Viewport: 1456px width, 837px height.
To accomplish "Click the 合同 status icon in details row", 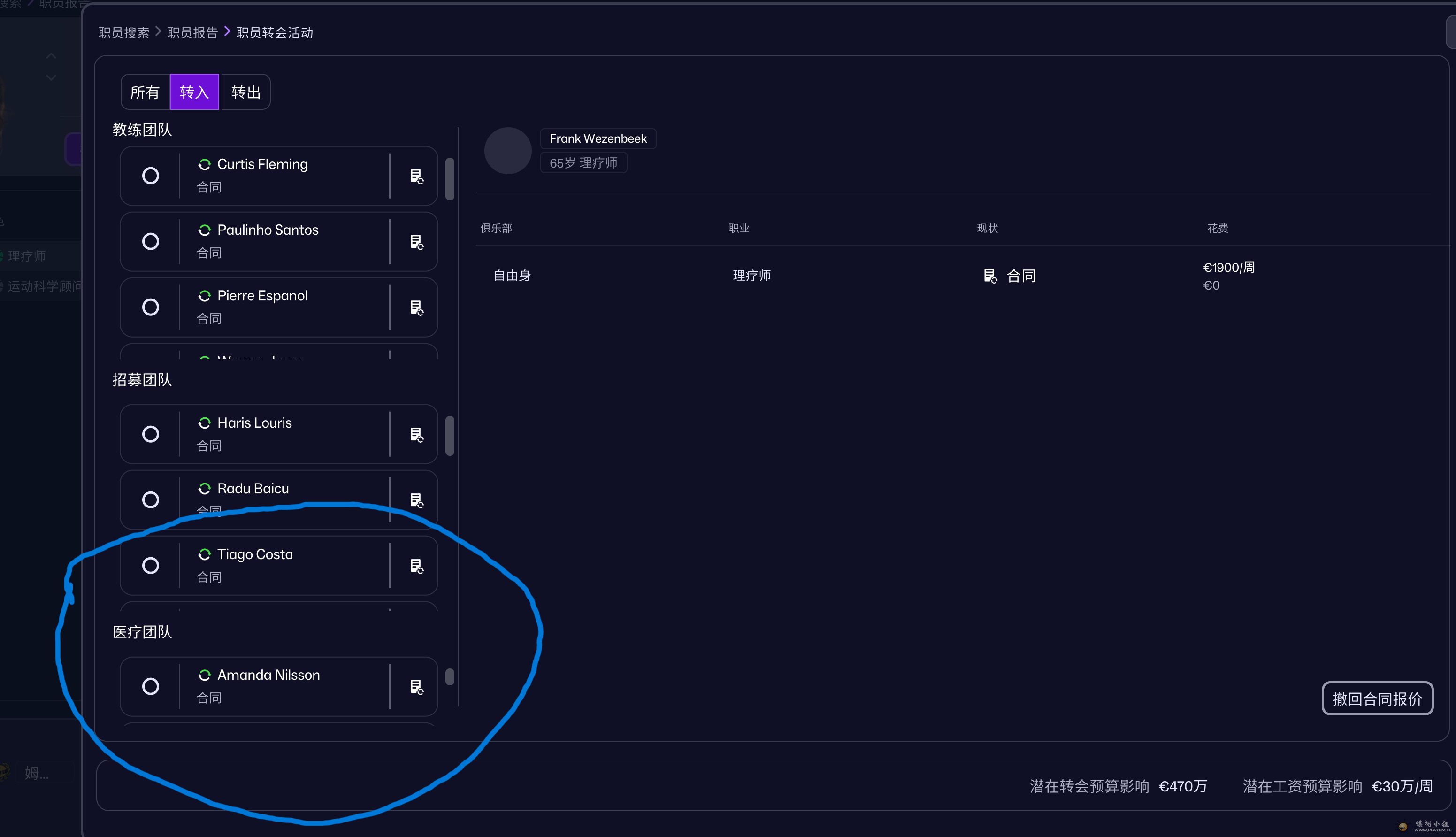I will (x=990, y=276).
